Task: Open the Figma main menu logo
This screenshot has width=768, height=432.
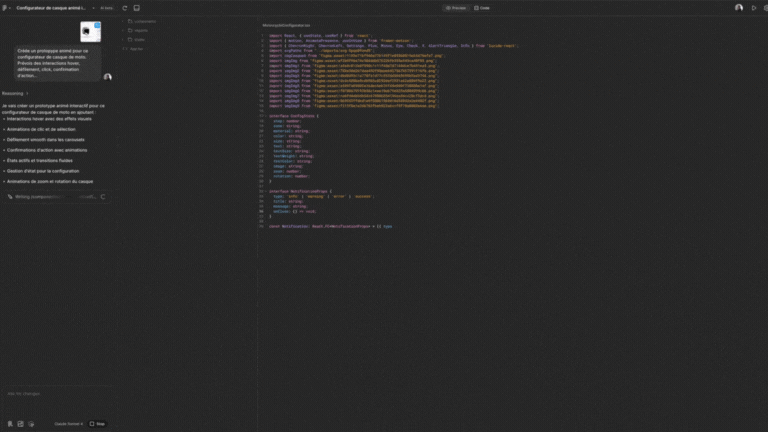Action: point(8,7)
